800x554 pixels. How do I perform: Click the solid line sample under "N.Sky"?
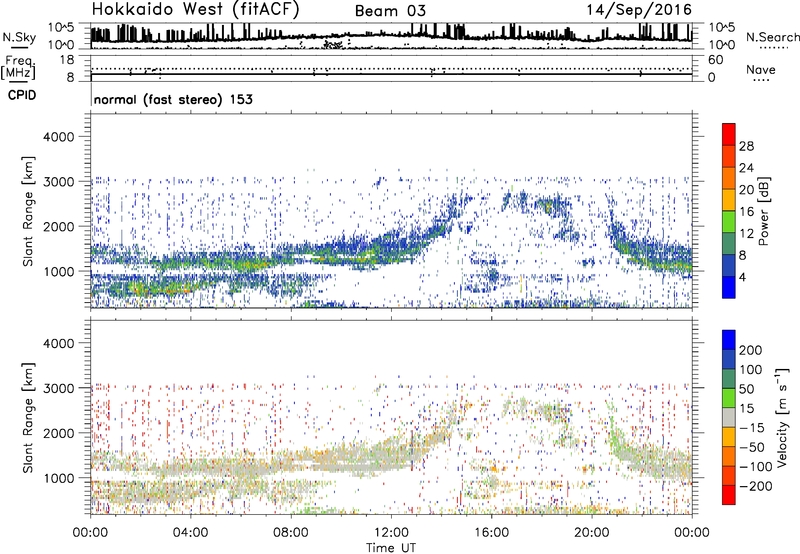tap(20, 48)
